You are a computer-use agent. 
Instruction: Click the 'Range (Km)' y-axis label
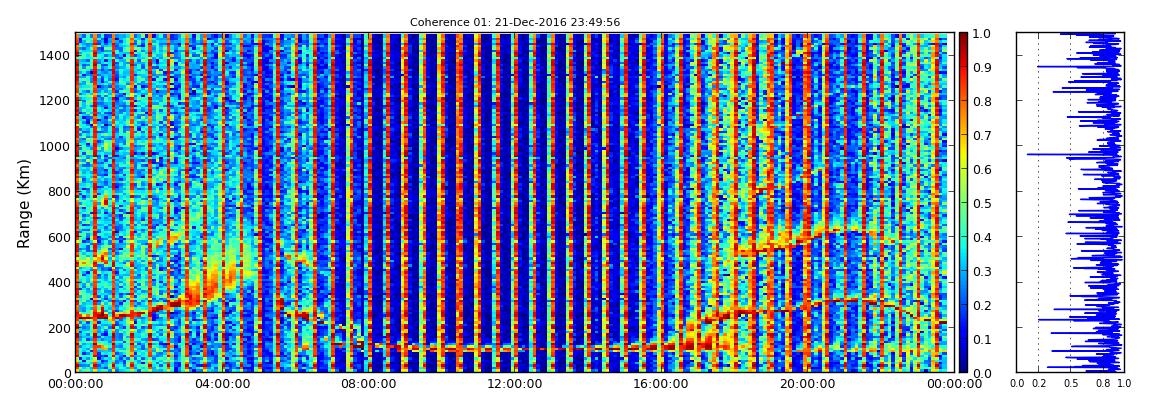(24, 203)
